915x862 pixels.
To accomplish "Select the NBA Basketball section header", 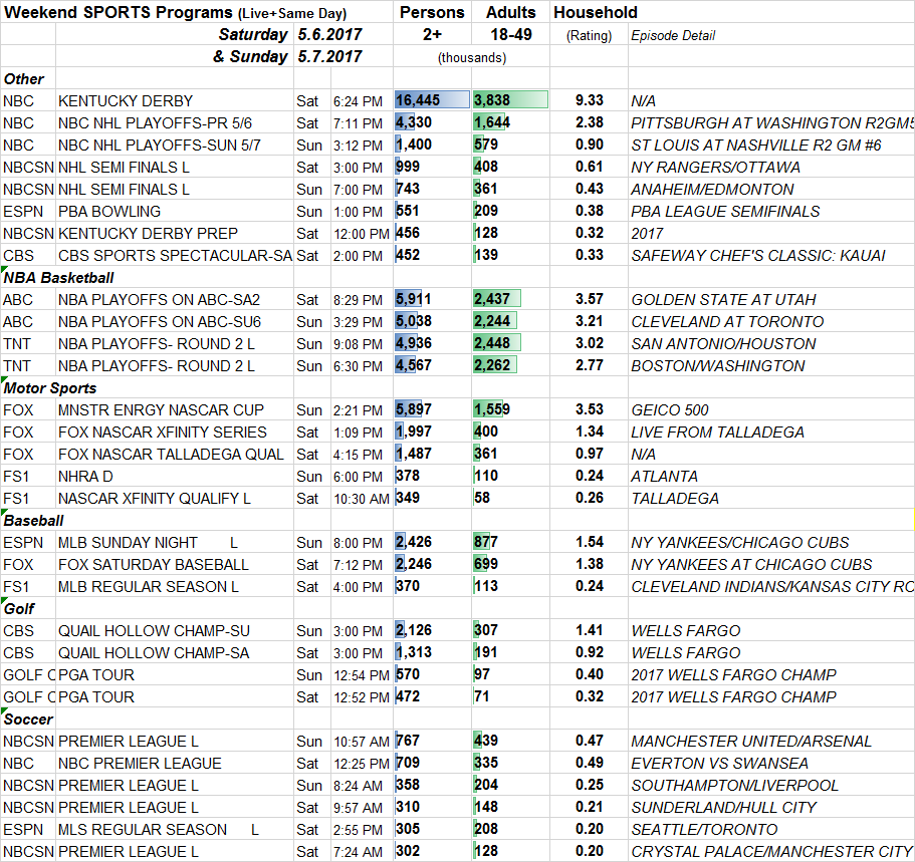I will click(58, 278).
